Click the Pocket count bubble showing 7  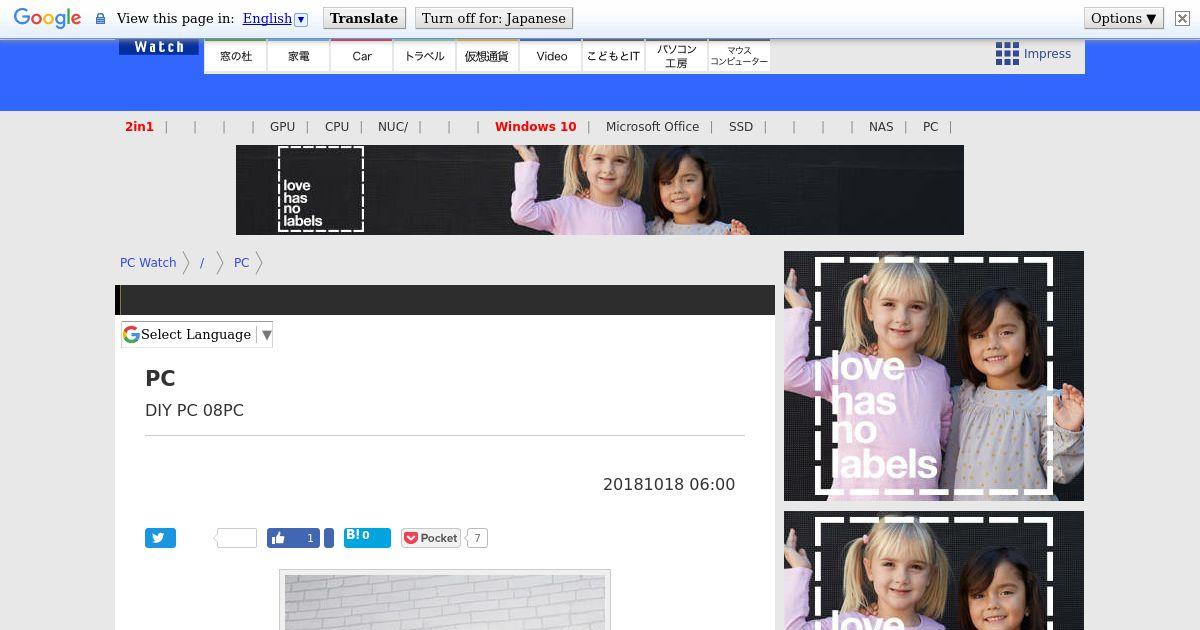(x=477, y=538)
